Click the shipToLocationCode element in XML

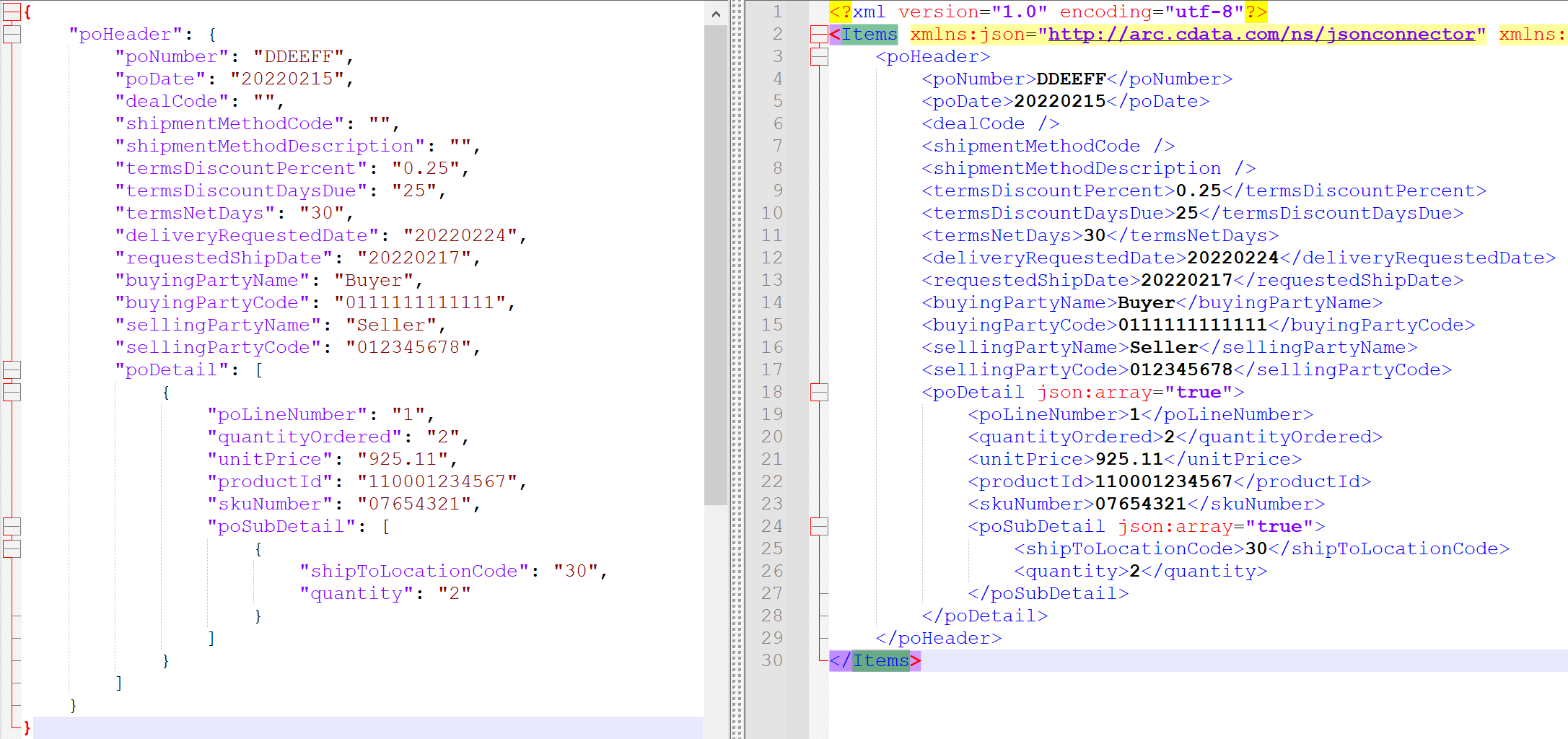click(1262, 548)
